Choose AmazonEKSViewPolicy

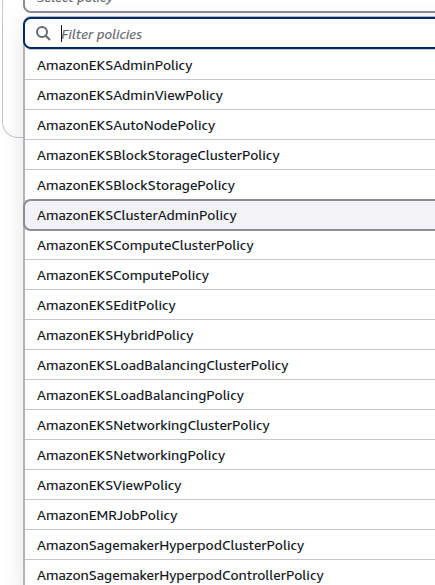point(230,485)
